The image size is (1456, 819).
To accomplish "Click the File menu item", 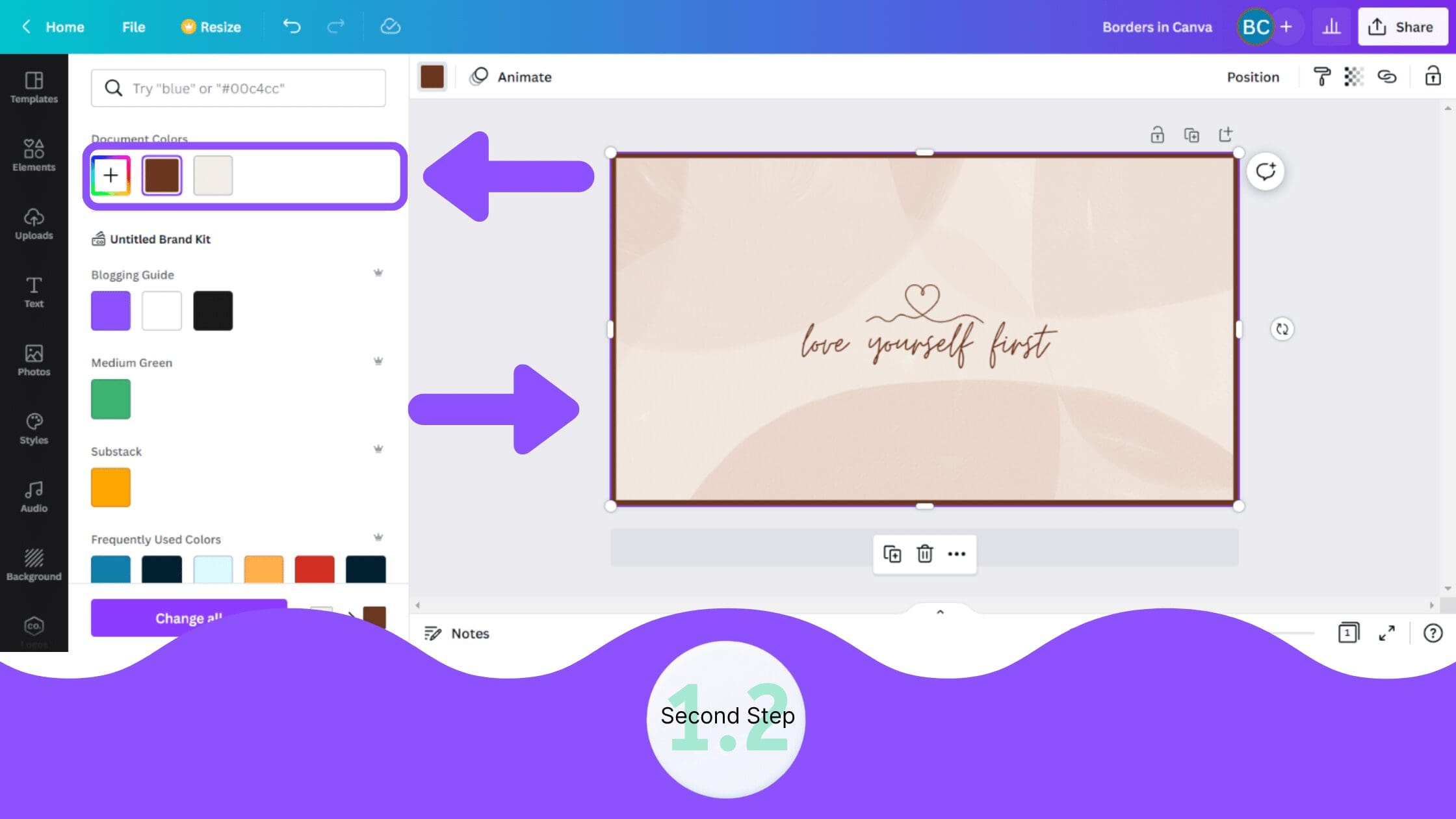I will [x=133, y=26].
